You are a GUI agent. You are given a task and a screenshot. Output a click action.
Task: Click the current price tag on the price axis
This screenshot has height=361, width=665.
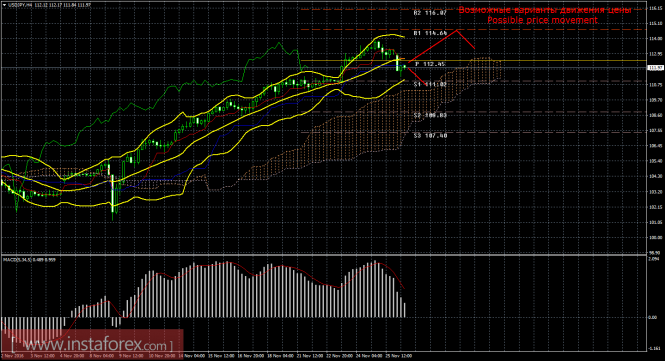click(656, 68)
